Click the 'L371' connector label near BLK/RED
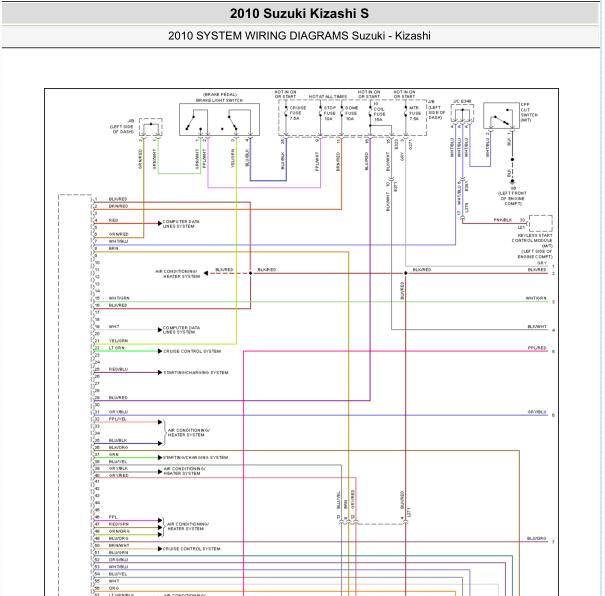 409,513
